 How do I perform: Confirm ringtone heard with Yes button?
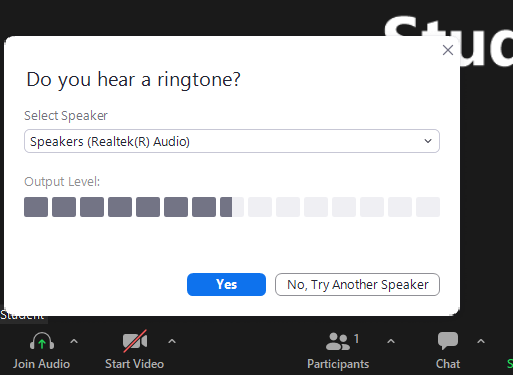click(226, 284)
